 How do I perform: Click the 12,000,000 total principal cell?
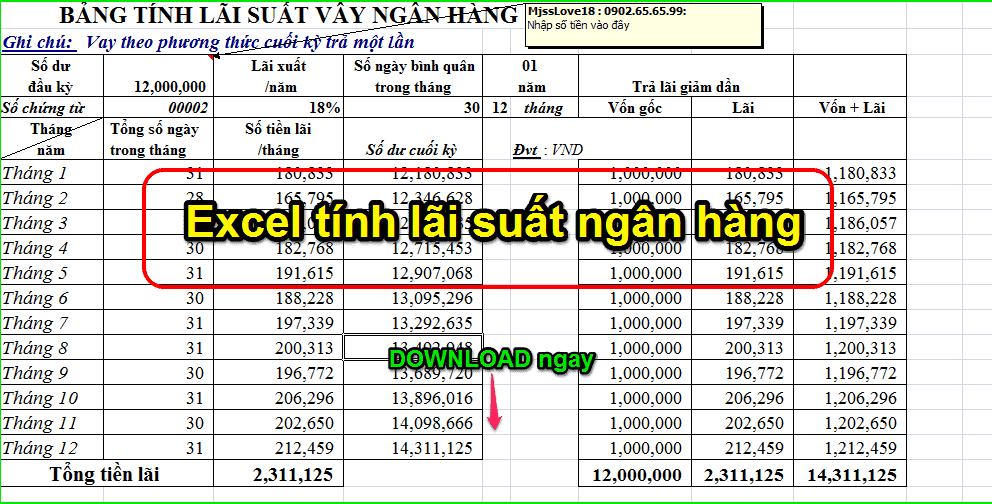[638, 475]
